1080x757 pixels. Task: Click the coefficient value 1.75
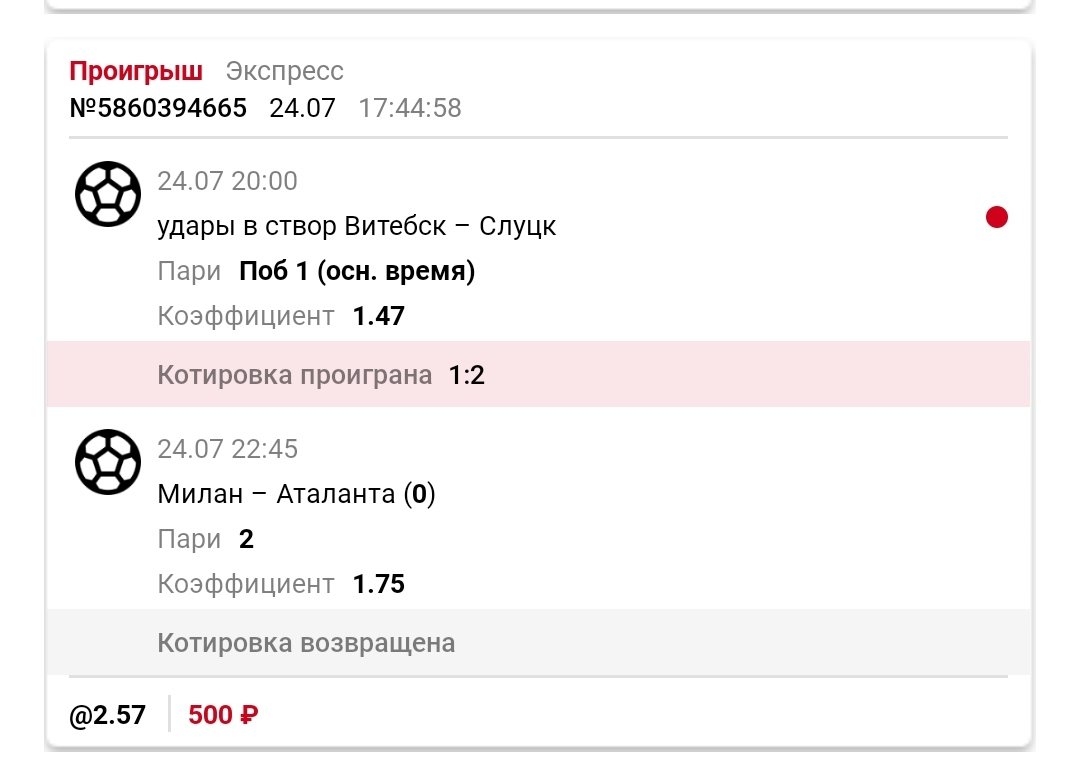point(378,584)
